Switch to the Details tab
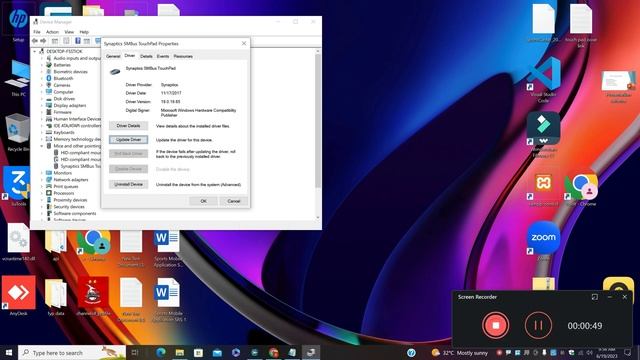The width and height of the screenshot is (640, 360). coord(146,56)
